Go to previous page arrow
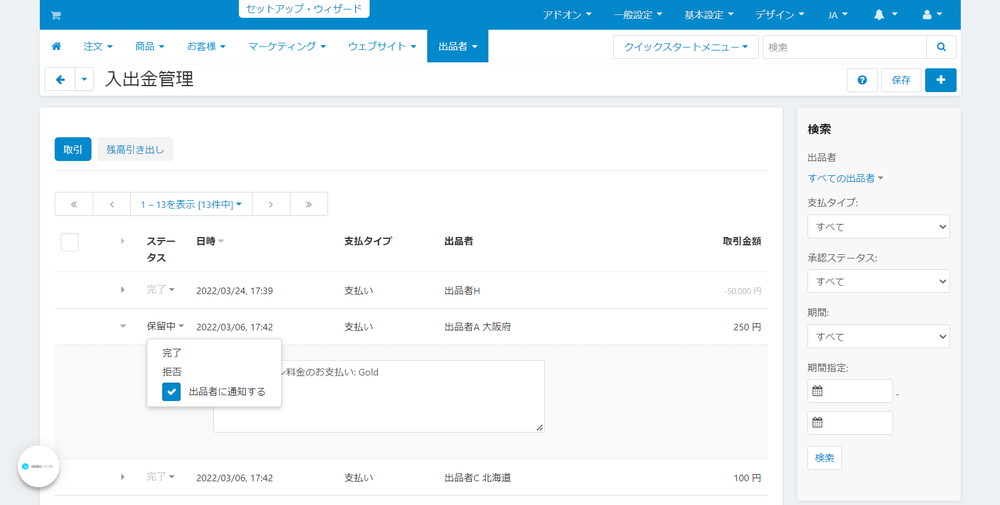The width and height of the screenshot is (1000, 505). click(112, 204)
